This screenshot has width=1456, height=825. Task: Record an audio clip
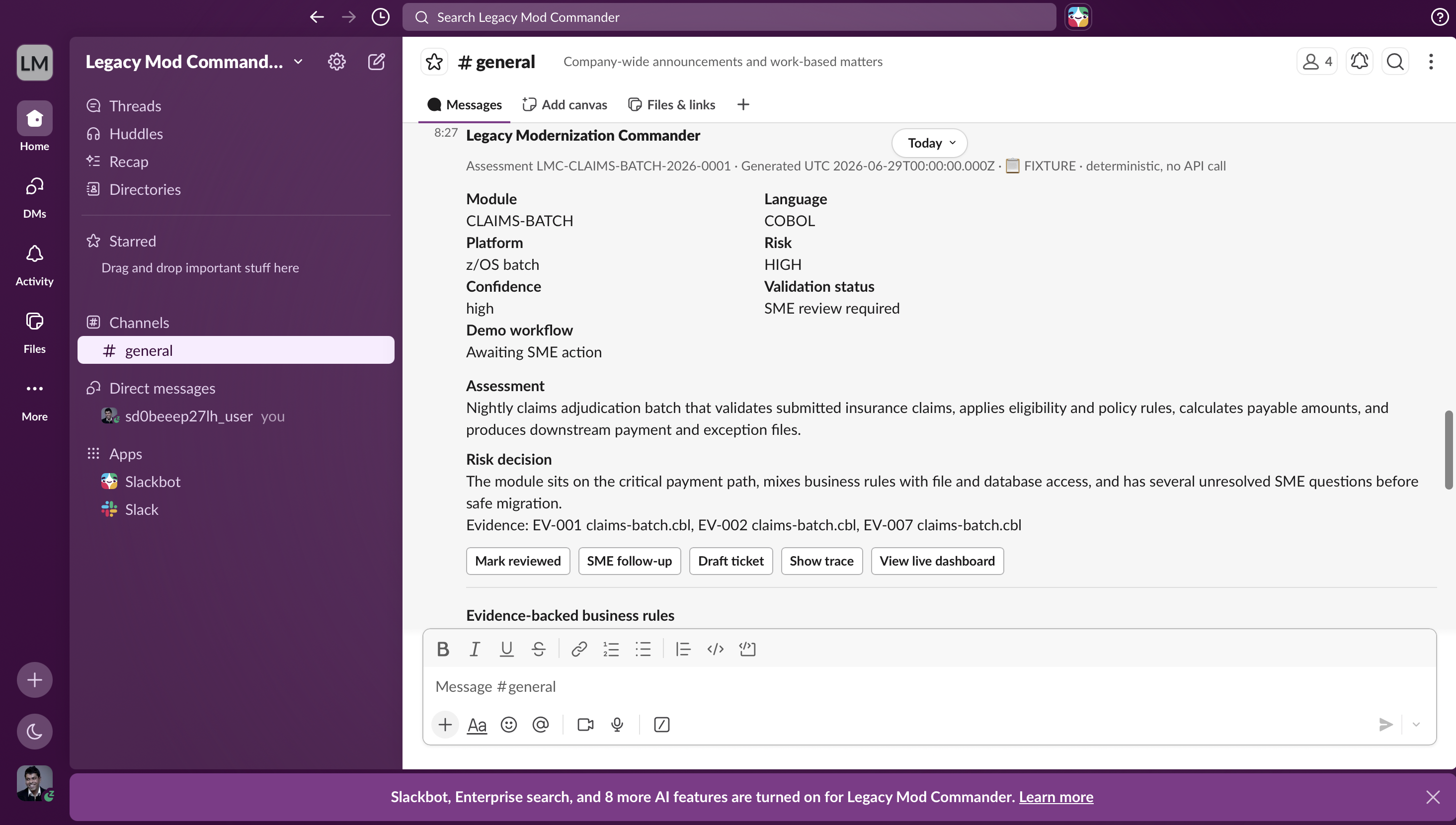pyautogui.click(x=617, y=725)
